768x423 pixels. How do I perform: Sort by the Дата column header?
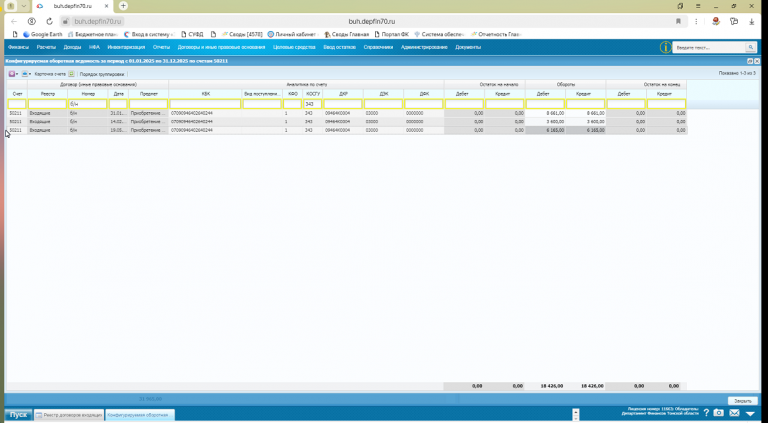118,94
